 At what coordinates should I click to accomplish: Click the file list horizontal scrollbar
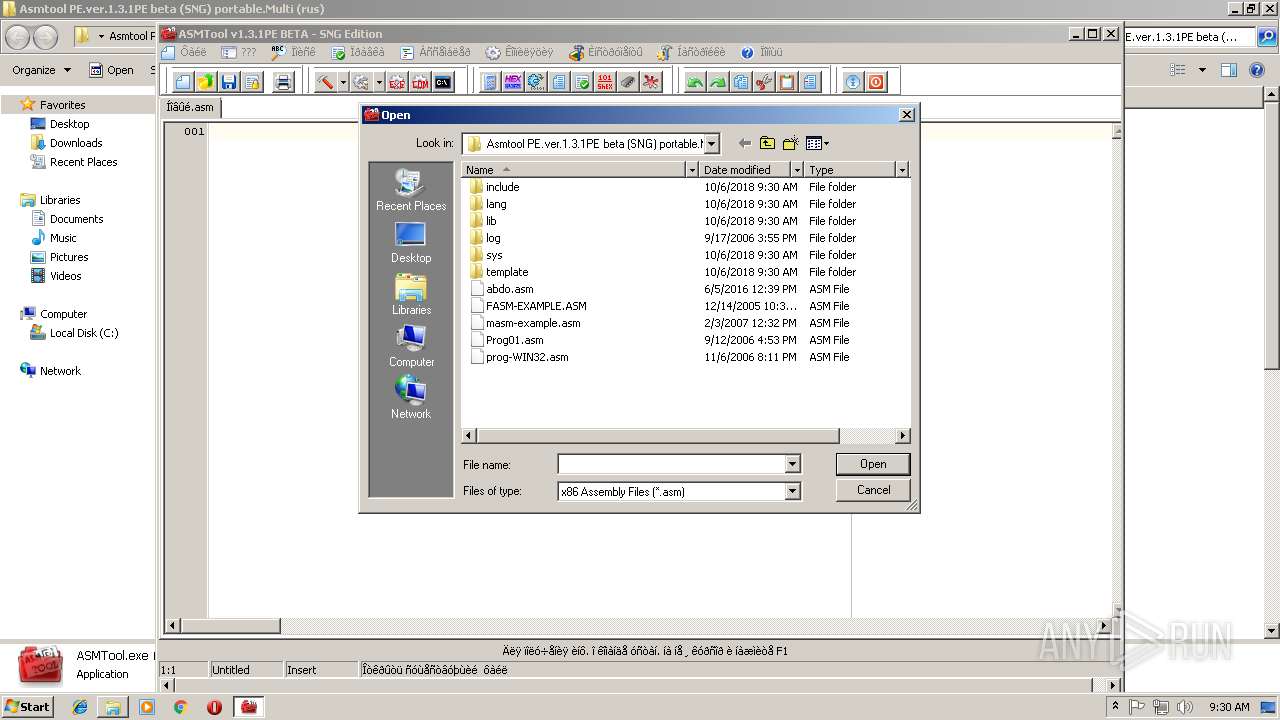(x=686, y=436)
